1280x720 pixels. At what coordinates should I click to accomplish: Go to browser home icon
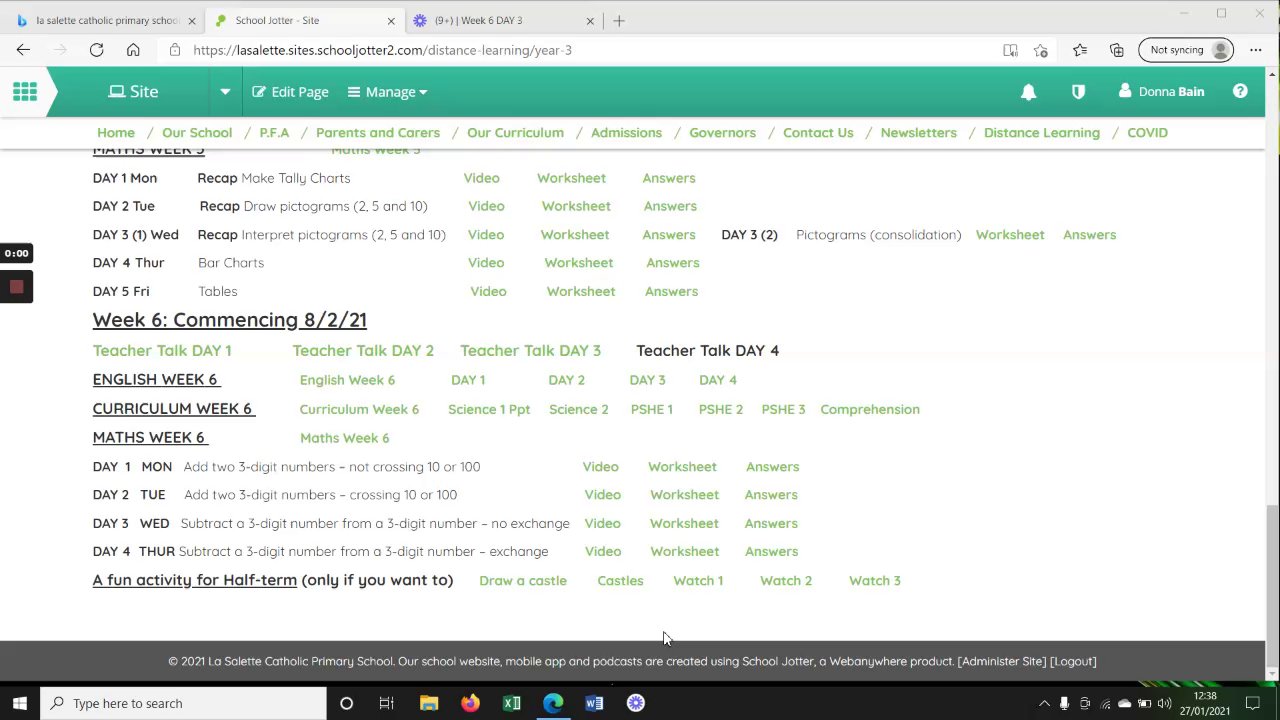pyautogui.click(x=133, y=50)
